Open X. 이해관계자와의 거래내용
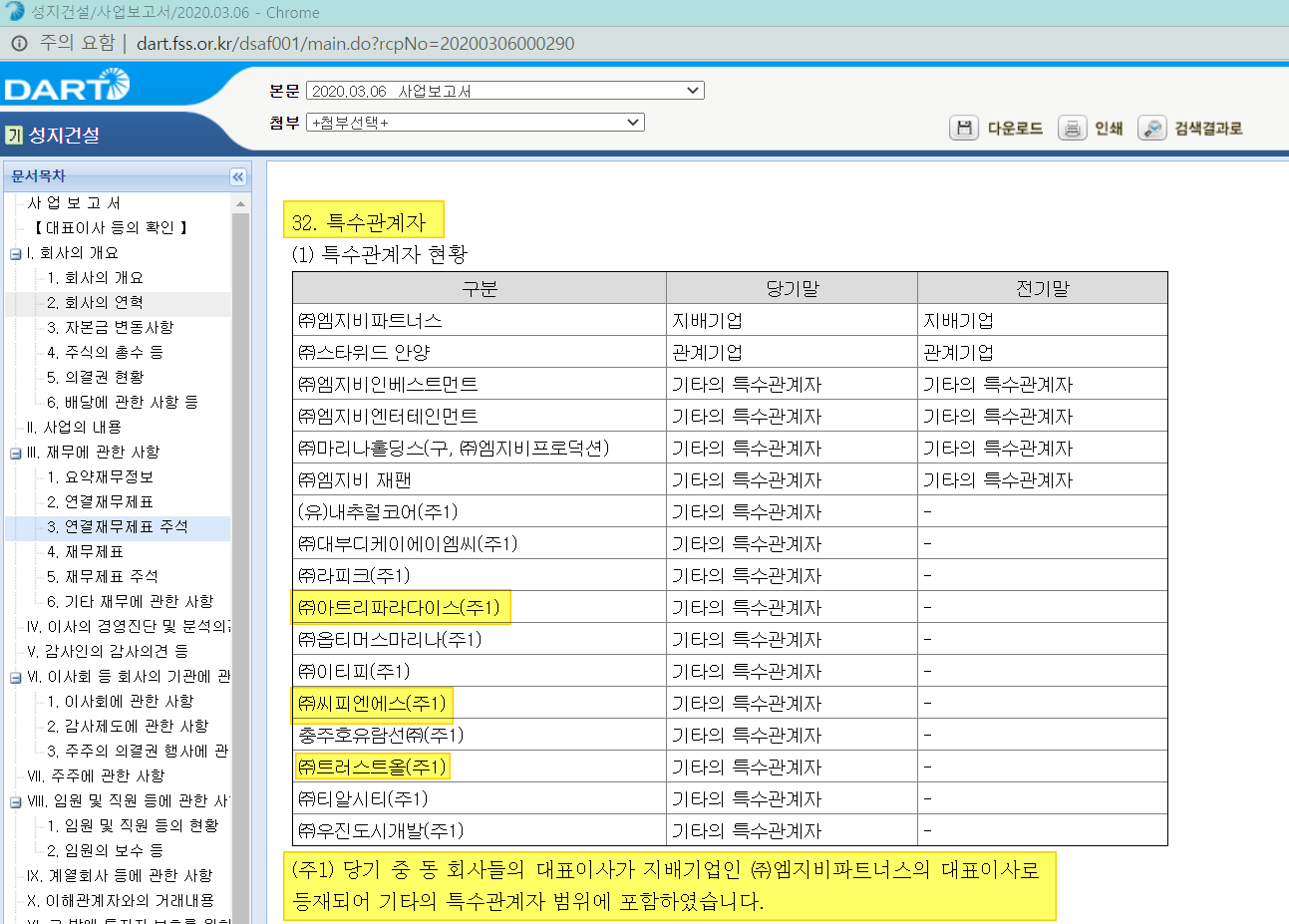 [121, 901]
